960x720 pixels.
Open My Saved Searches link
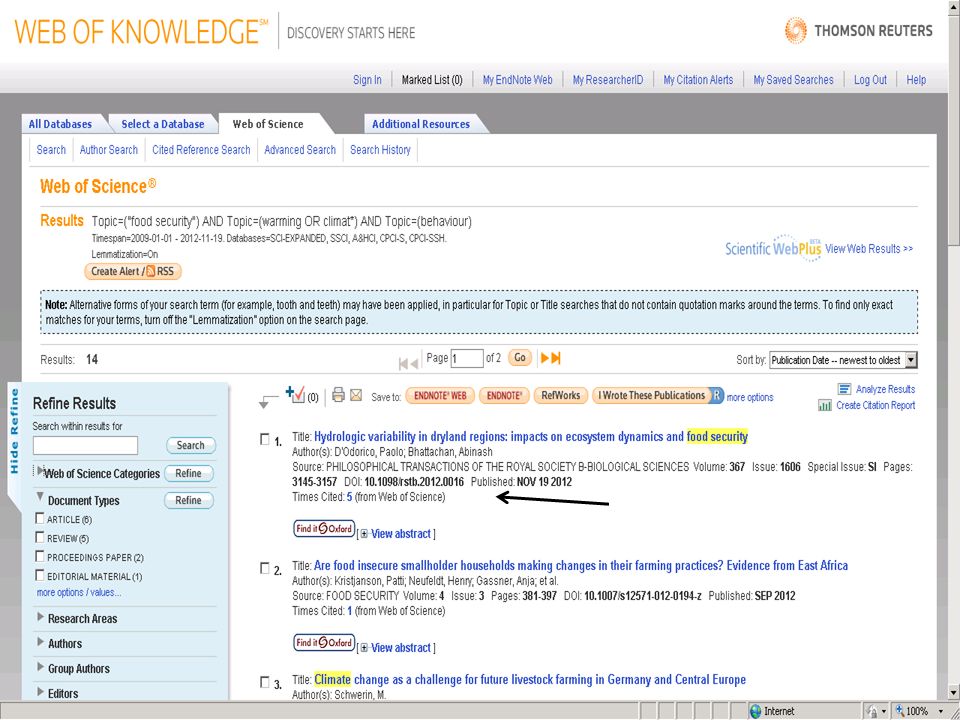pos(793,80)
